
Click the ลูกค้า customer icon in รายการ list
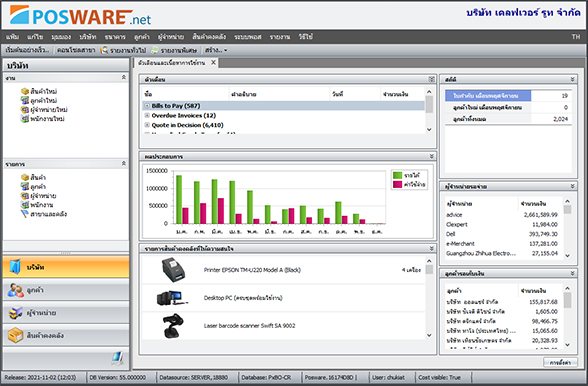tap(25, 186)
